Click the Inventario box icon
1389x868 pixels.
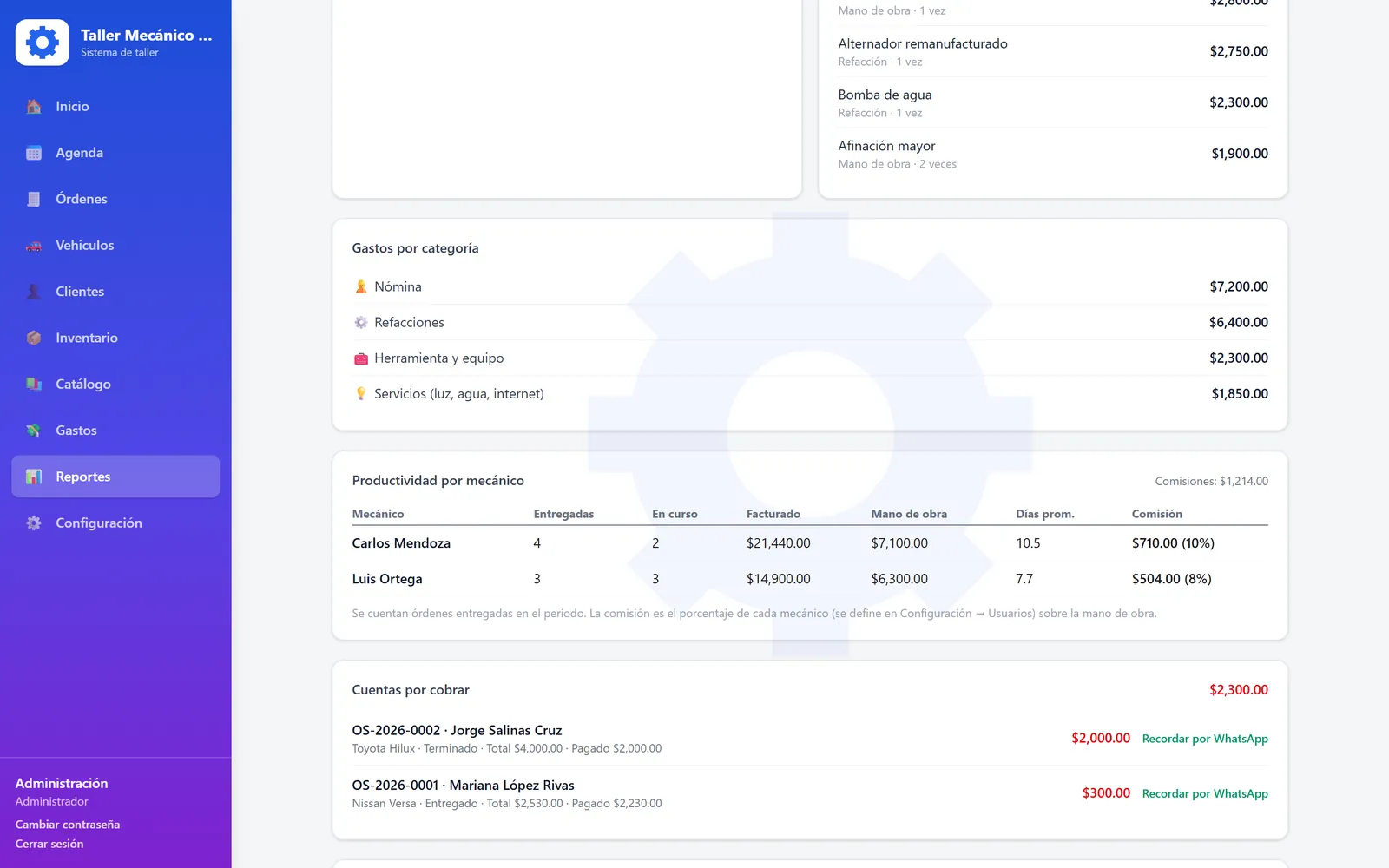[x=34, y=338]
